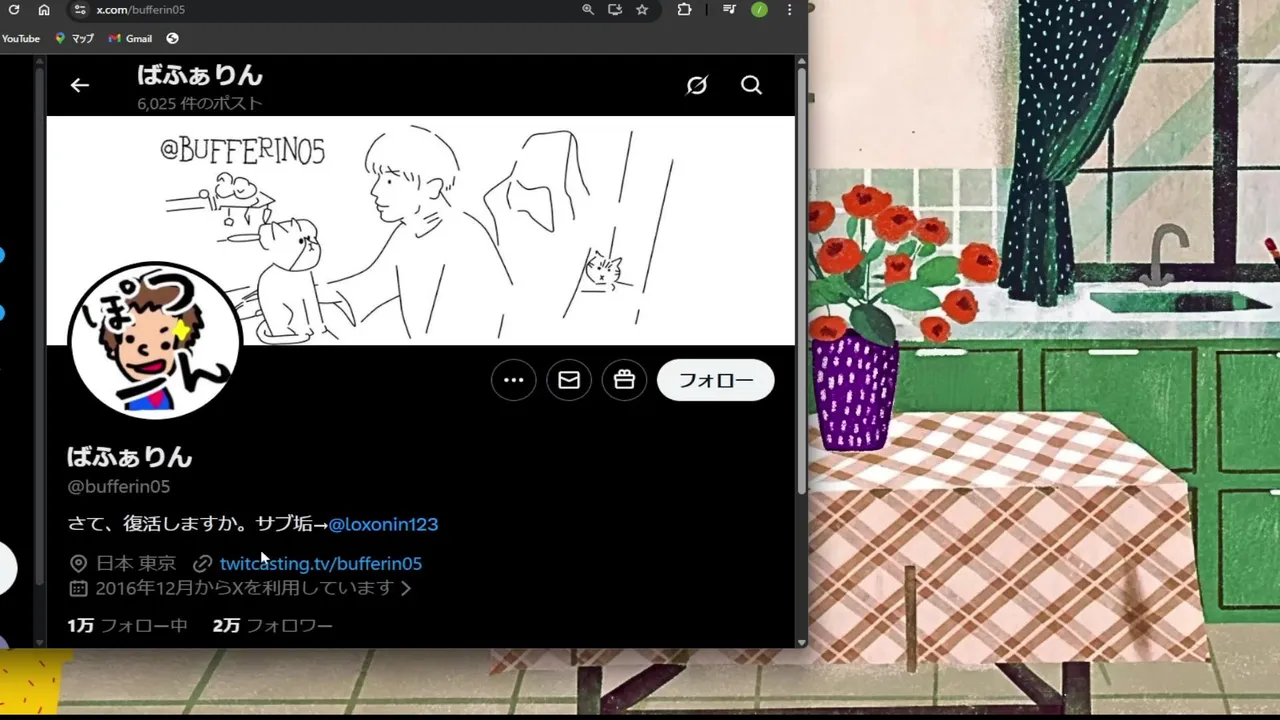Click the @bufferin05 handle text
The height and width of the screenshot is (720, 1280).
pos(119,486)
